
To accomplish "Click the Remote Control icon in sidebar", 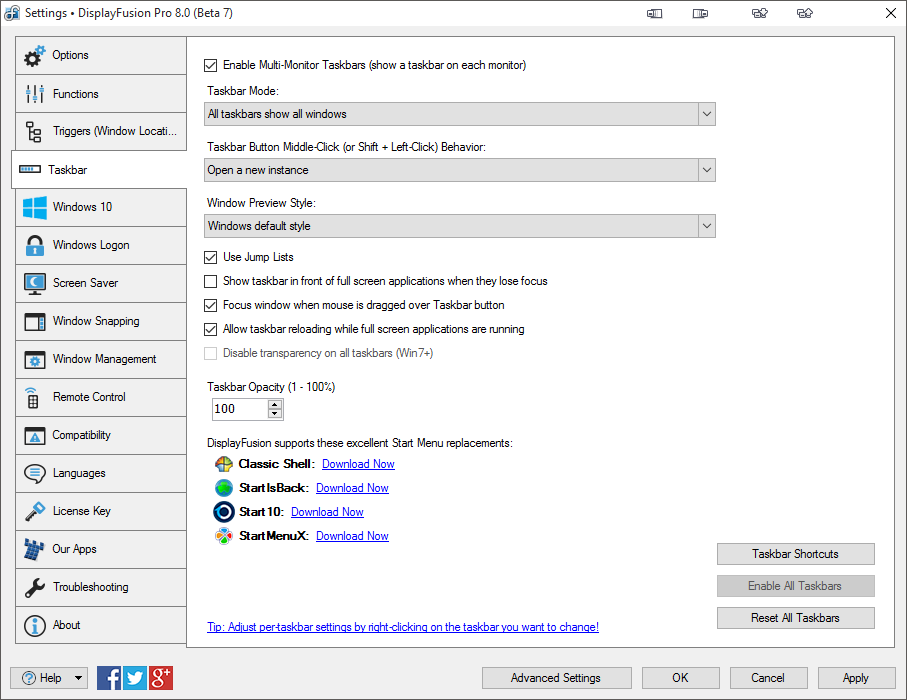I will point(33,397).
